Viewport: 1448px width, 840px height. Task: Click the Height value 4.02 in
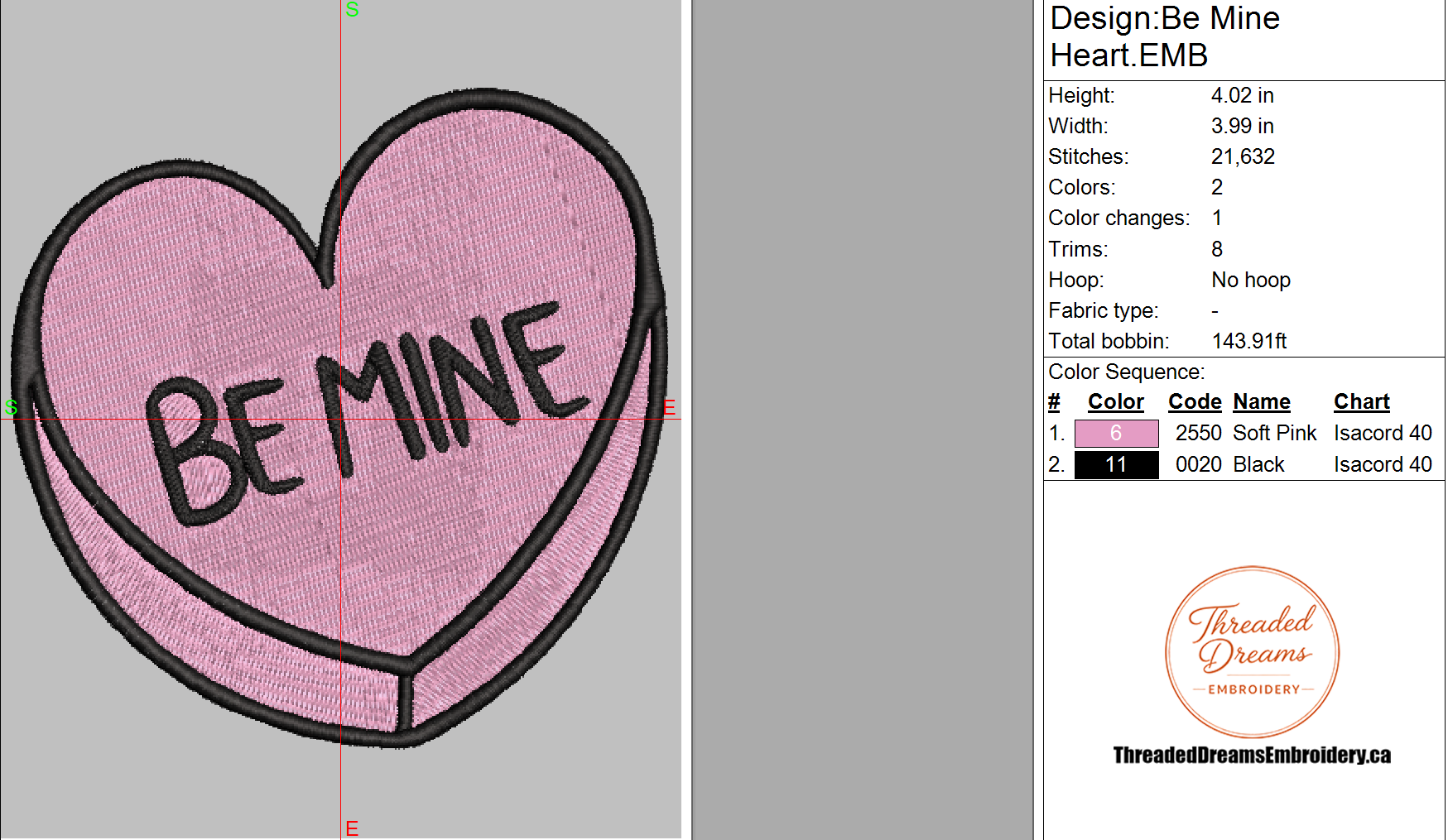point(1242,95)
